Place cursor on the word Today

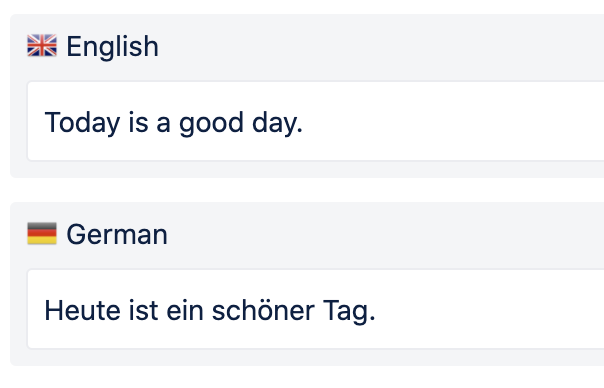(x=82, y=123)
